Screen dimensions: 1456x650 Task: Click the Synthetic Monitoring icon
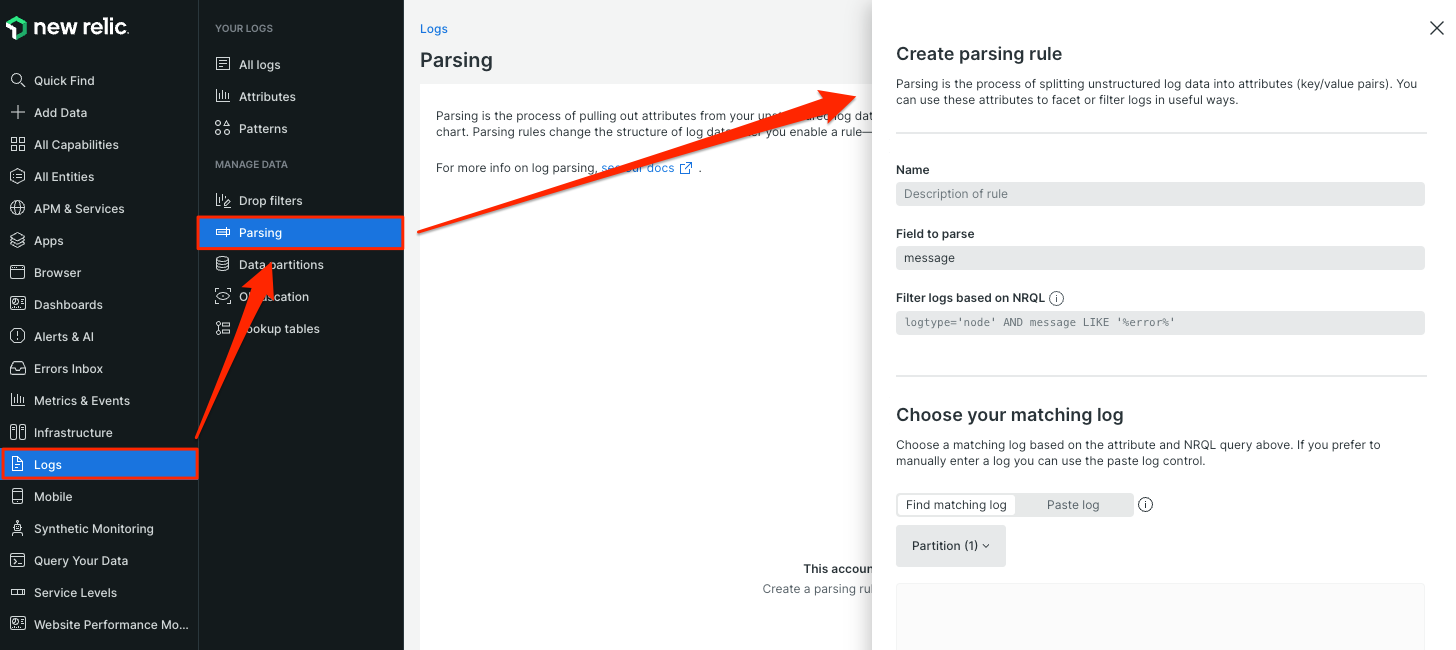point(17,528)
